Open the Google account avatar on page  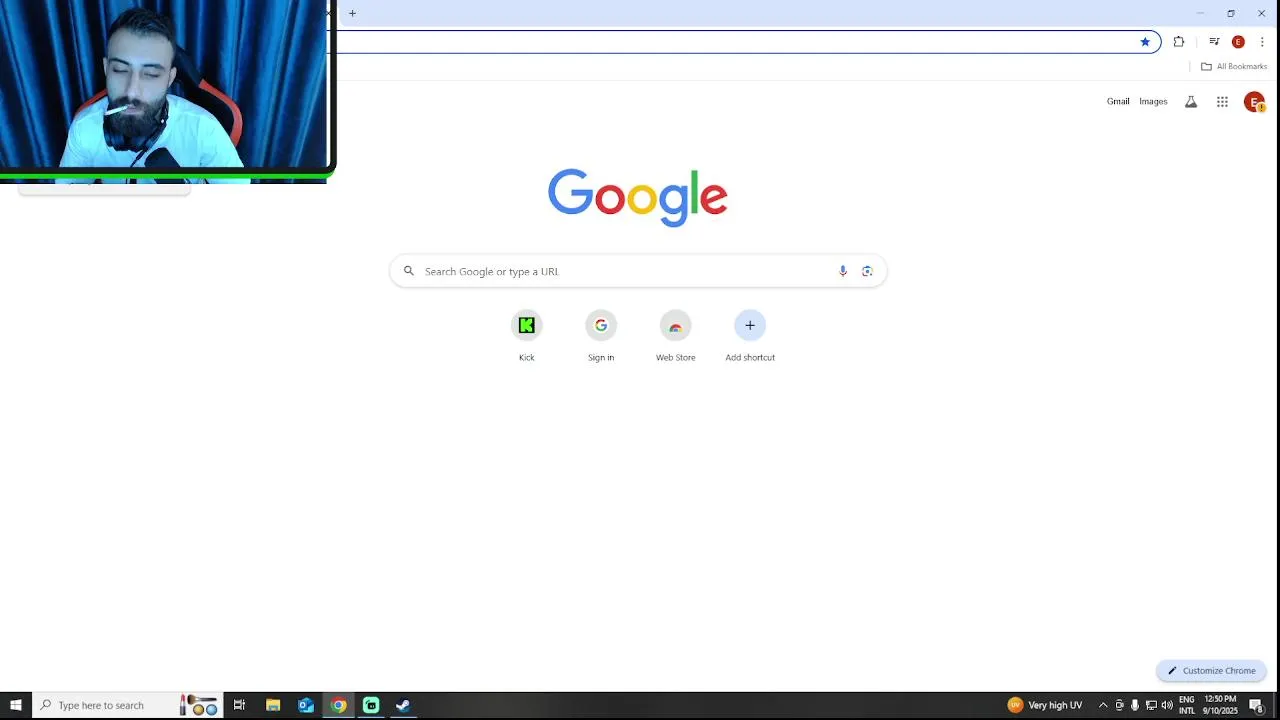pos(1254,102)
